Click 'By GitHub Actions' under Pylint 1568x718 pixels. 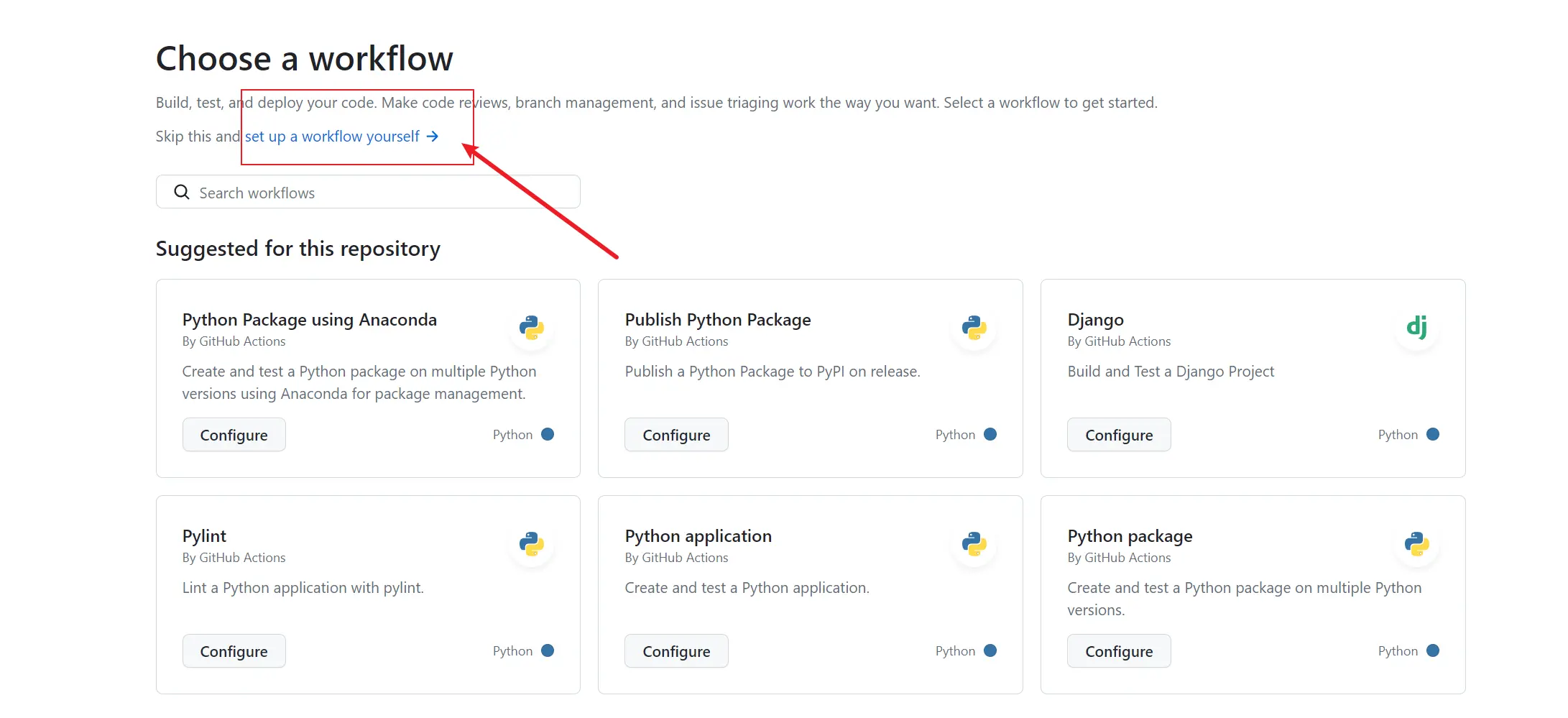pos(234,558)
